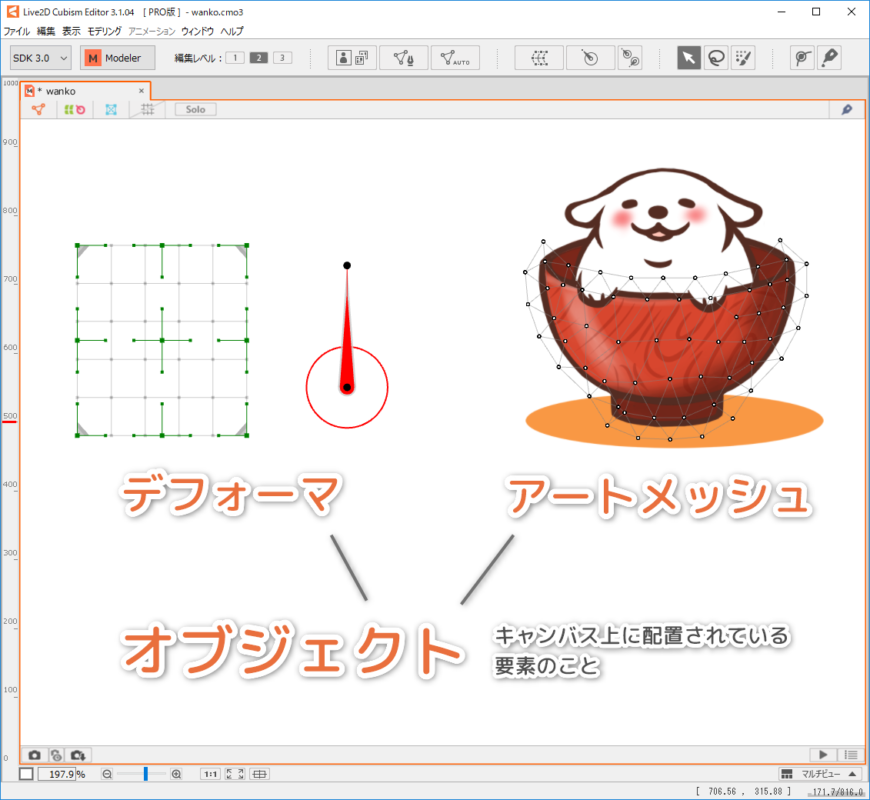Toggle grid display in view toolbar
Image resolution: width=870 pixels, height=800 pixels.
tap(147, 109)
